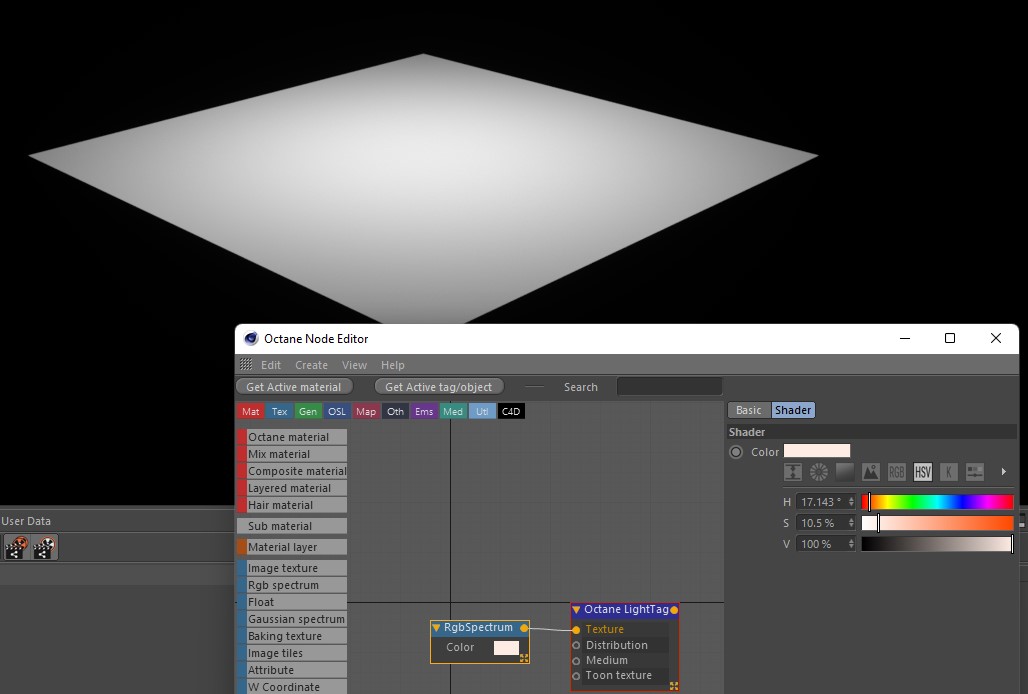The image size is (1028, 694).
Task: Click the RgbSpectrum node output port
Action: pyautogui.click(x=524, y=628)
